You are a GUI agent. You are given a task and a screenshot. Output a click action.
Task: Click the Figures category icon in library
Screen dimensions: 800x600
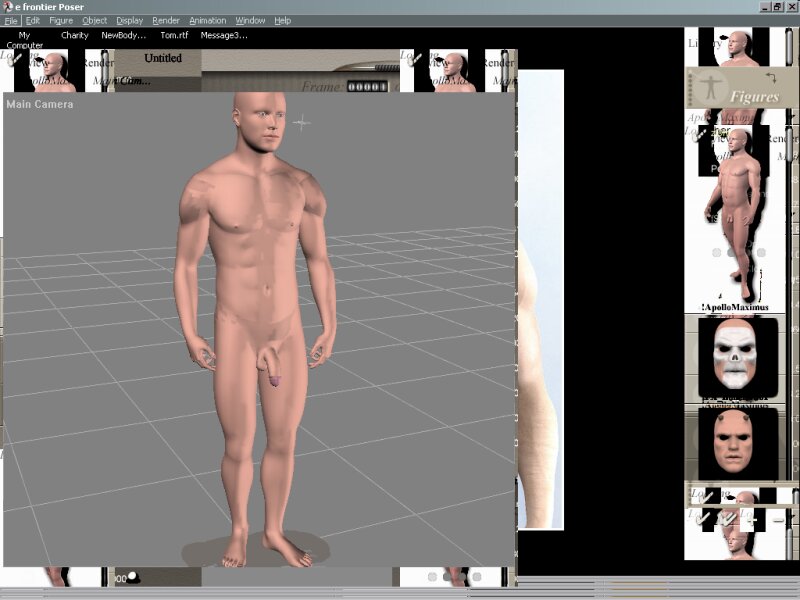(711, 87)
